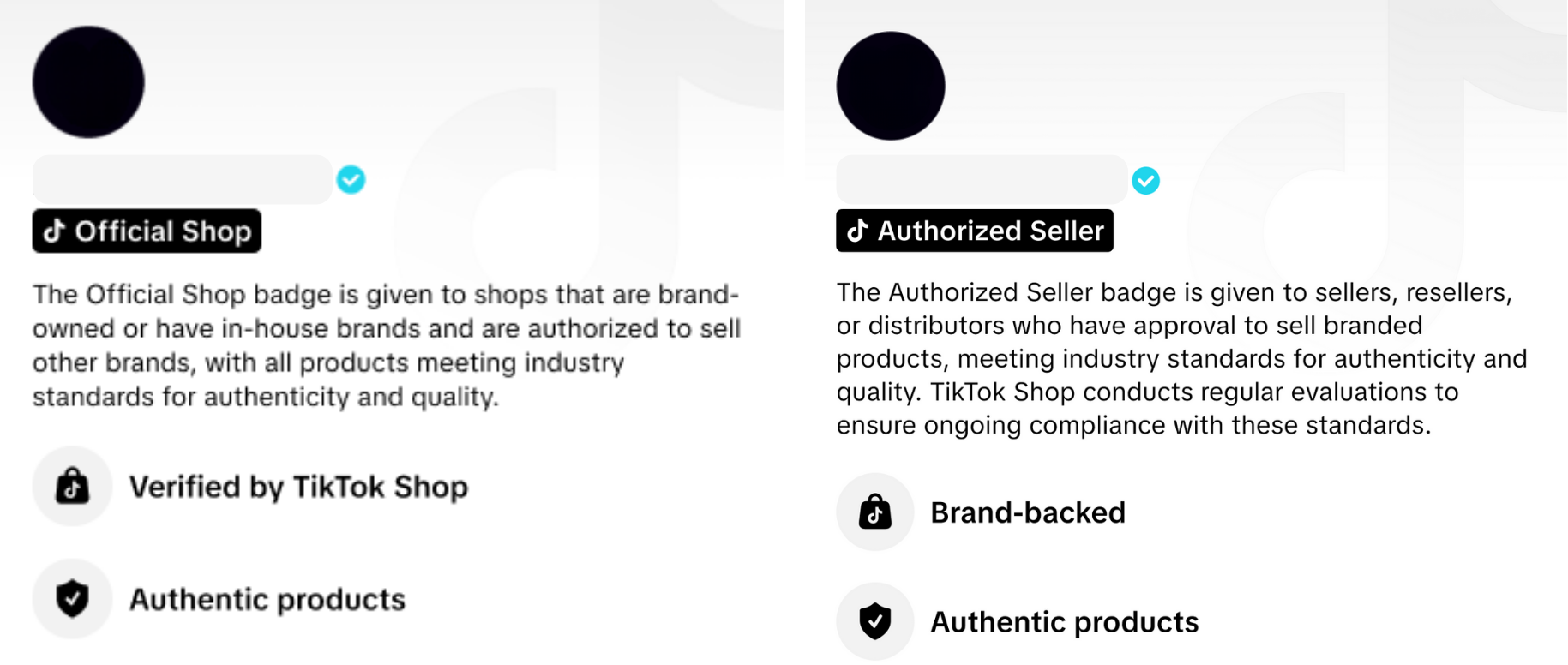Image resolution: width=1568 pixels, height=665 pixels.
Task: Enable the Verified by TikTok Shop status
Action: (x=298, y=486)
